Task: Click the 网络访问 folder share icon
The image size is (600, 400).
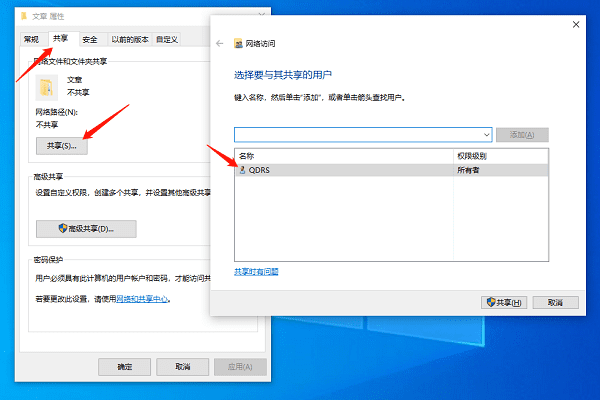Action: click(x=238, y=44)
